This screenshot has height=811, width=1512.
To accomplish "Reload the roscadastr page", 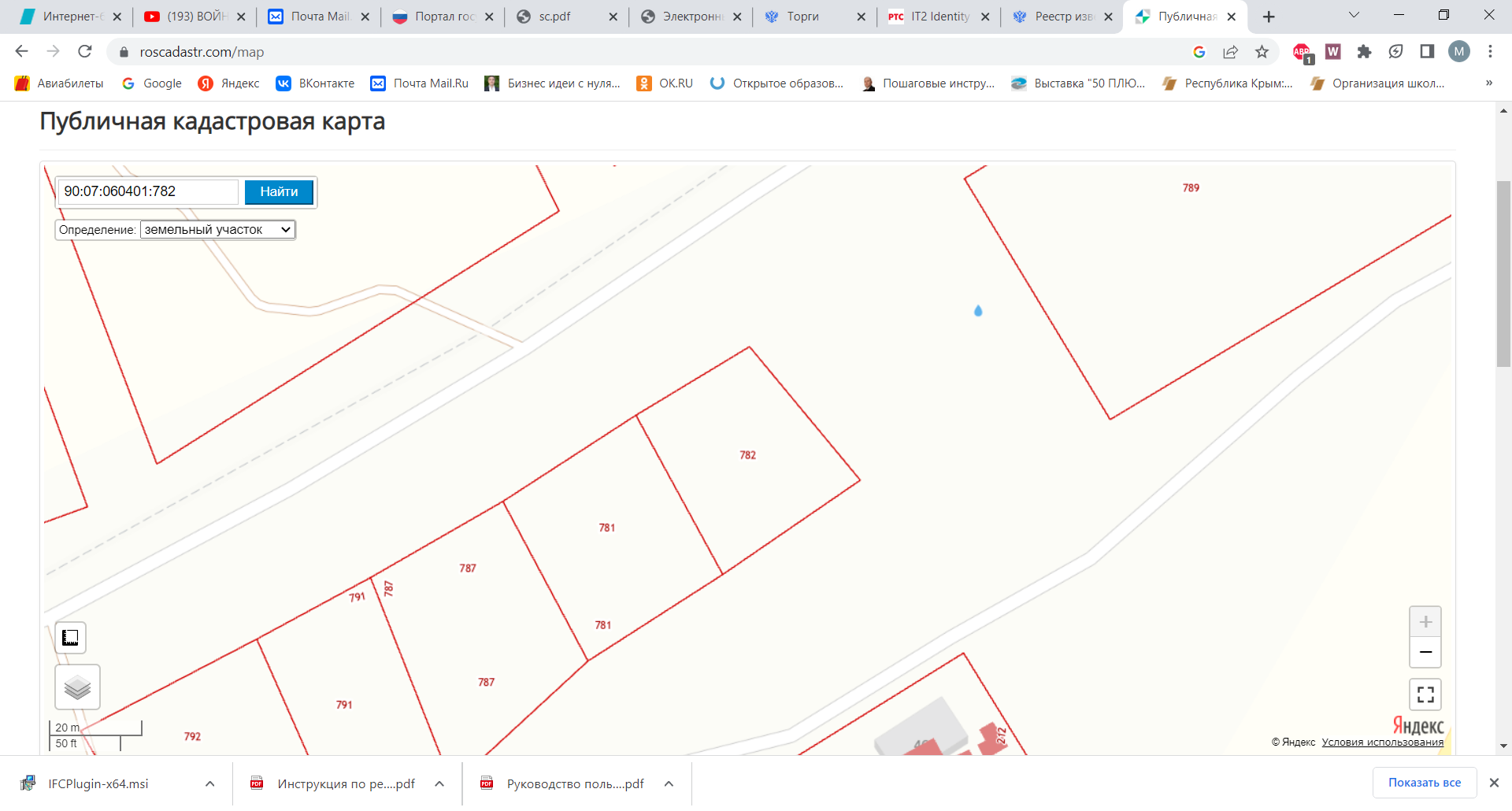I will coord(85,52).
